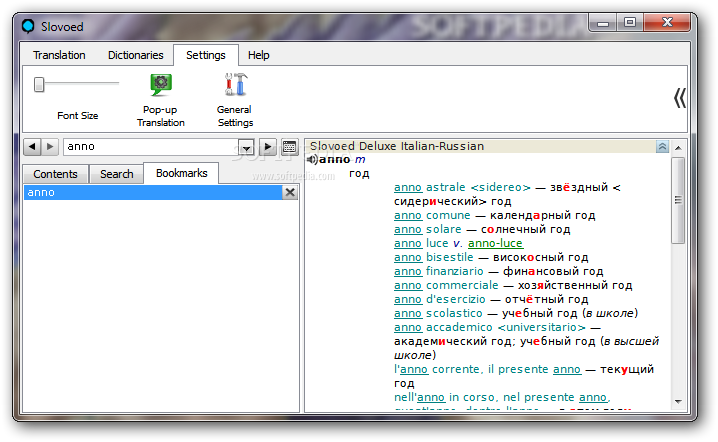This screenshot has width=718, height=442.
Task: Go forward with the gray right arrow
Action: coord(50,147)
